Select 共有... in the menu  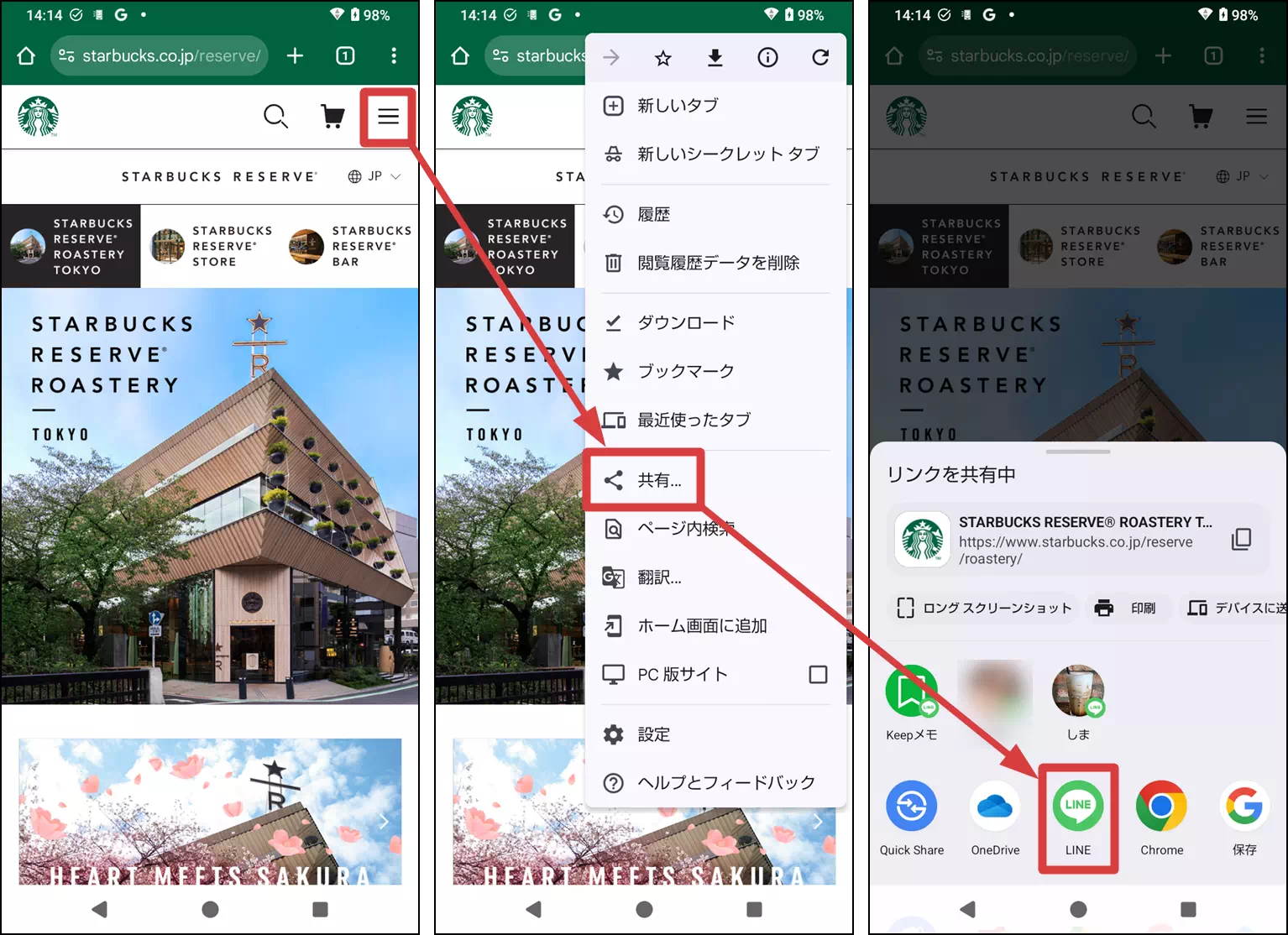click(x=644, y=480)
